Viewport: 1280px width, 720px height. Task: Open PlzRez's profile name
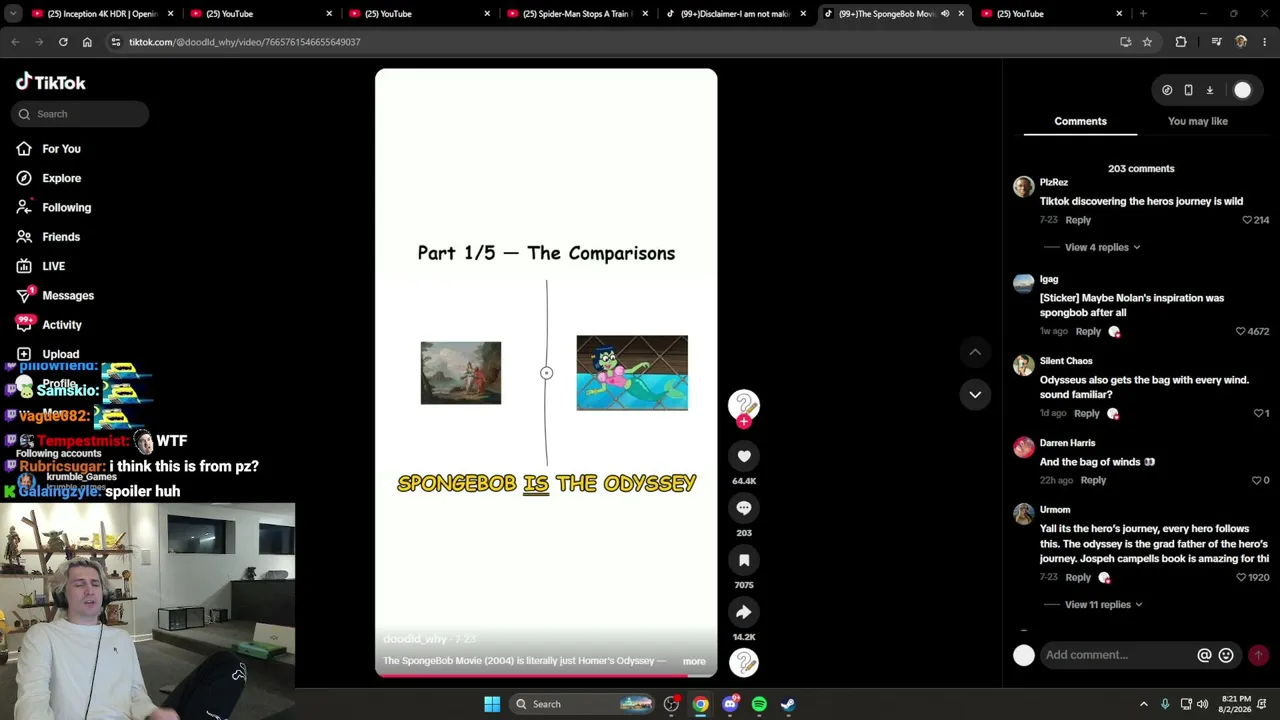tap(1054, 183)
